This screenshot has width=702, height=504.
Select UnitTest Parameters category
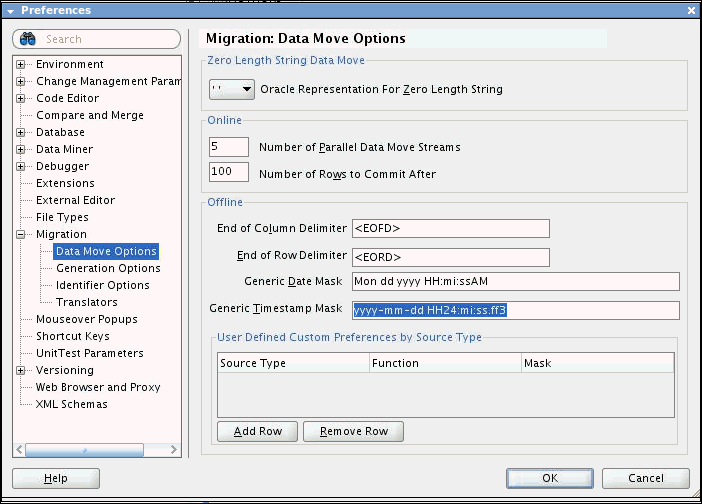click(90, 354)
